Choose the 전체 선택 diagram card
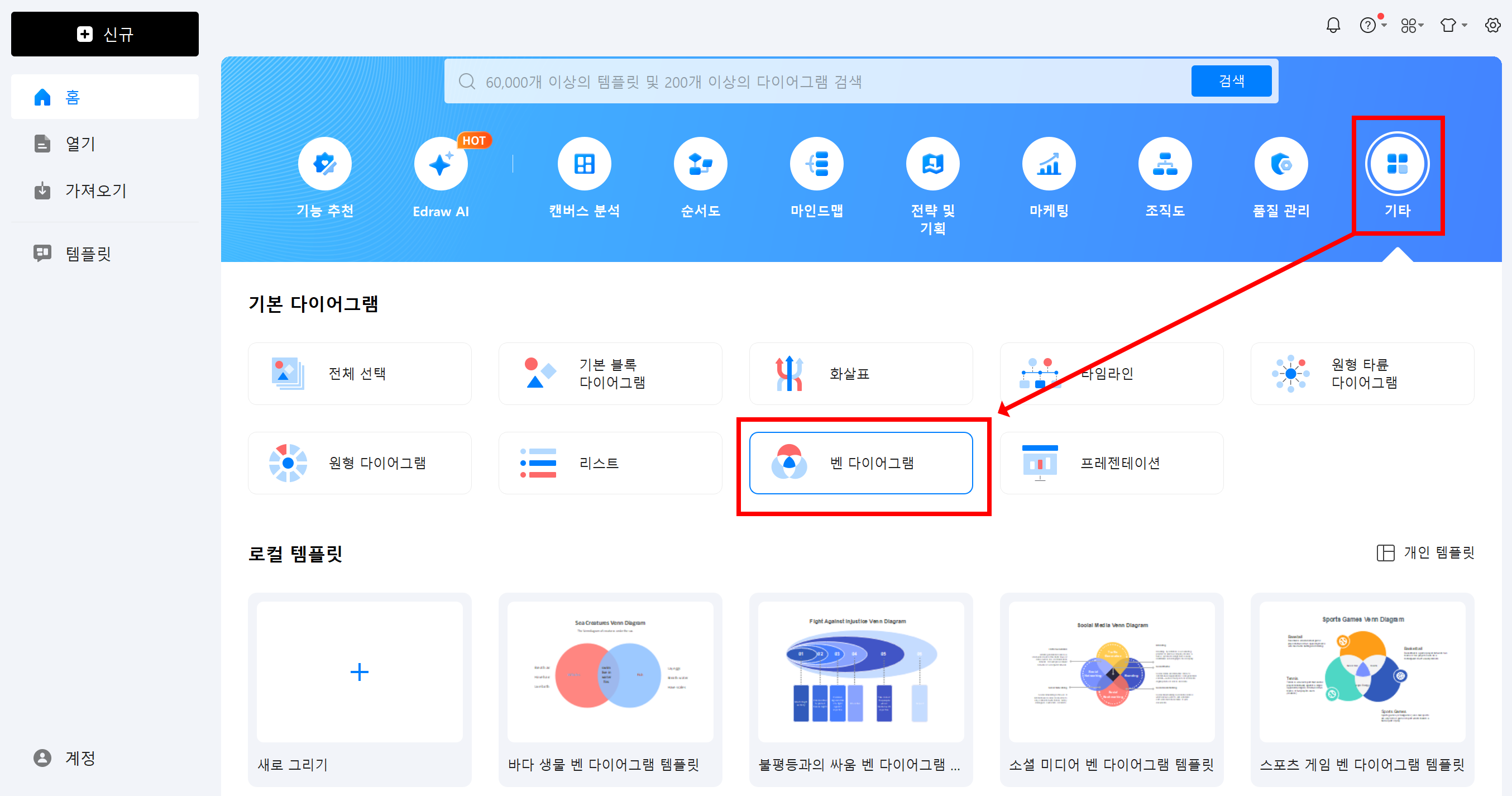 pyautogui.click(x=360, y=373)
